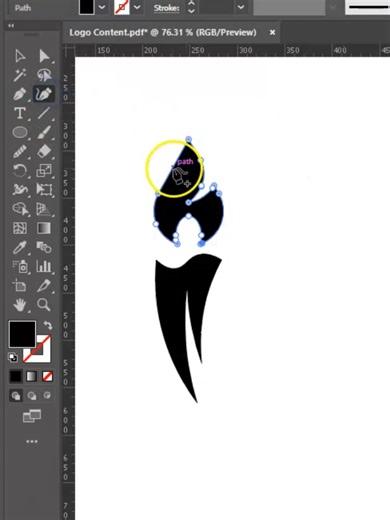The width and height of the screenshot is (390, 520).
Task: Select the Logo Content.pdf document tab
Action: point(163,32)
